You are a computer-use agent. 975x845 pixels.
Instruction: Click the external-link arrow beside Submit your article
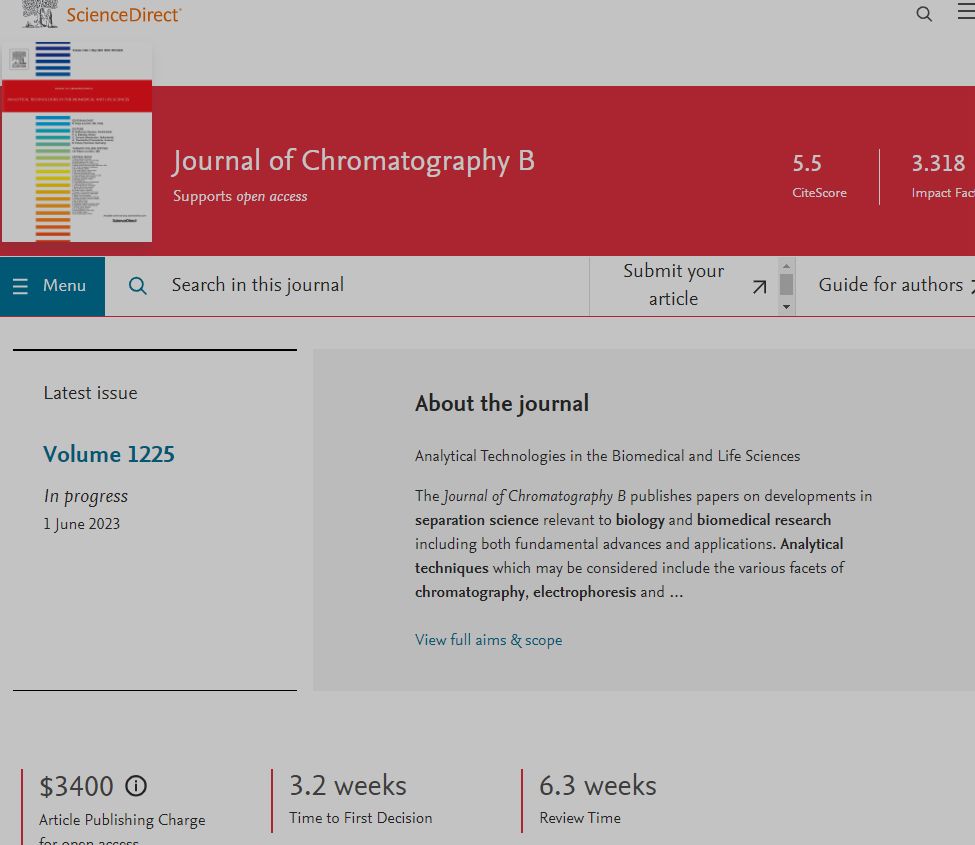[x=759, y=287]
